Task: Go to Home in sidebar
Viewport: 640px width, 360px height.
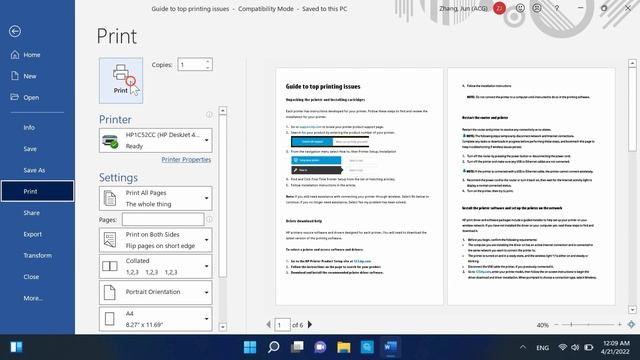Action: tap(37, 55)
